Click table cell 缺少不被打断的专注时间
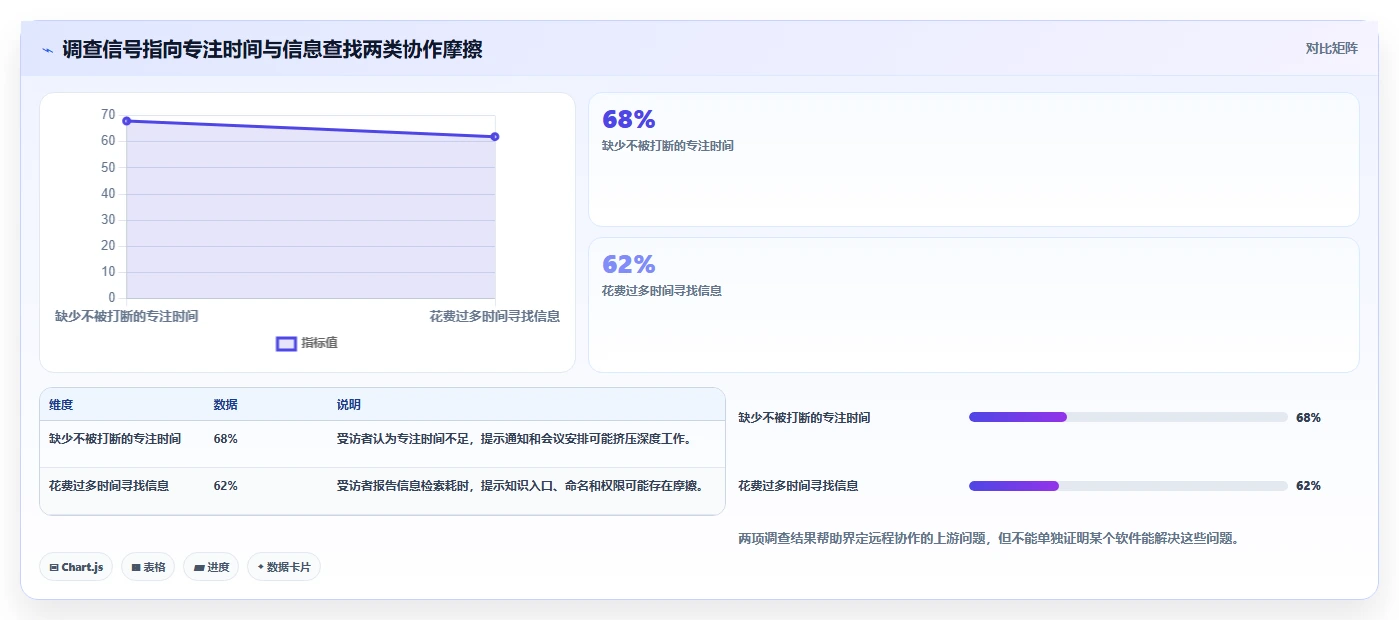1399x620 pixels. click(x=115, y=439)
